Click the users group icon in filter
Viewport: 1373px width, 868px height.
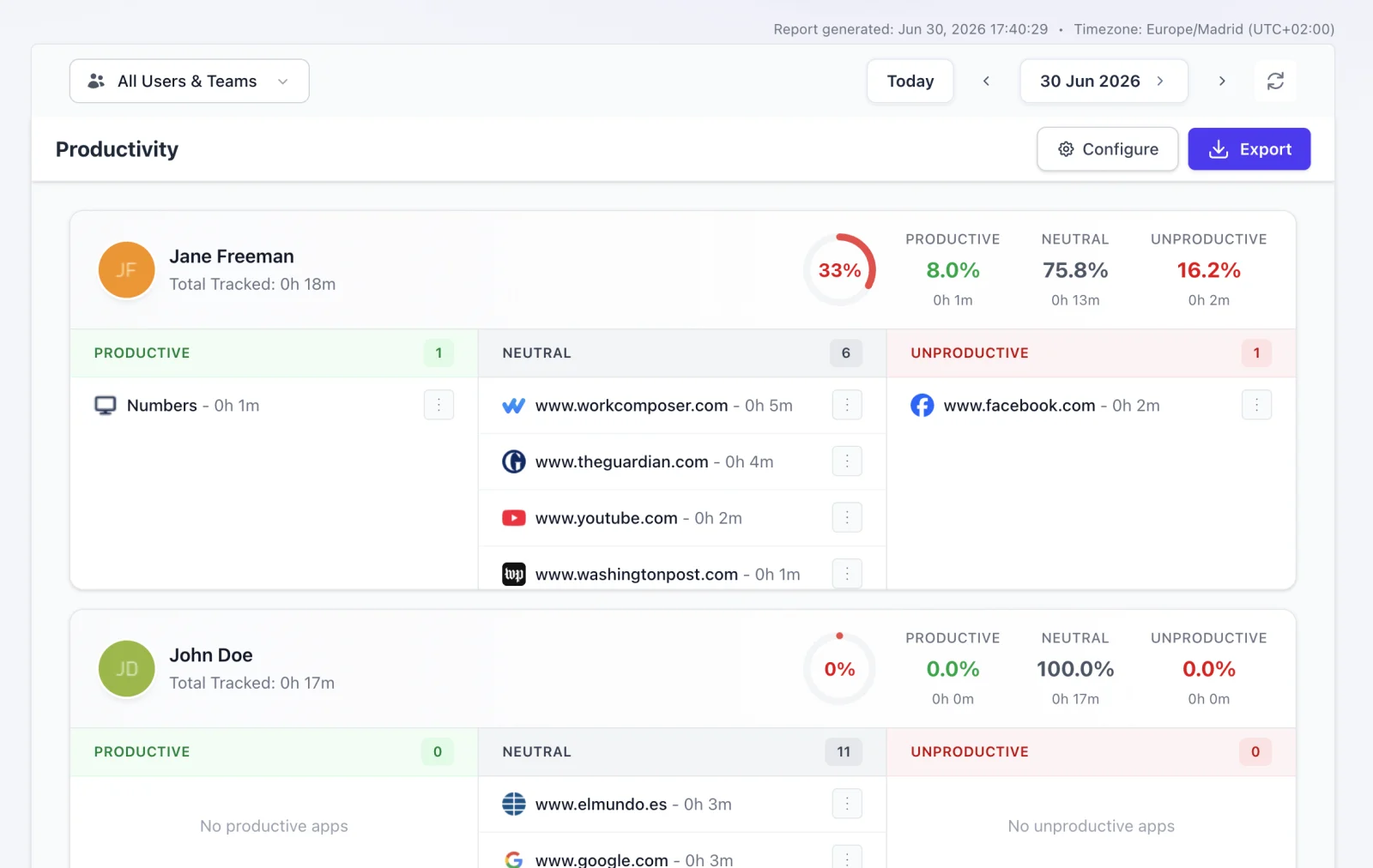pos(96,81)
